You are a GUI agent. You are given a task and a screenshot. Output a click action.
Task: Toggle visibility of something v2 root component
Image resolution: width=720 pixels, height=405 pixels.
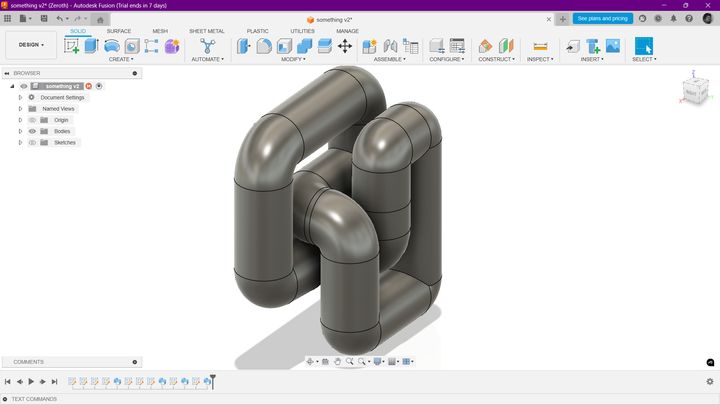[23, 86]
